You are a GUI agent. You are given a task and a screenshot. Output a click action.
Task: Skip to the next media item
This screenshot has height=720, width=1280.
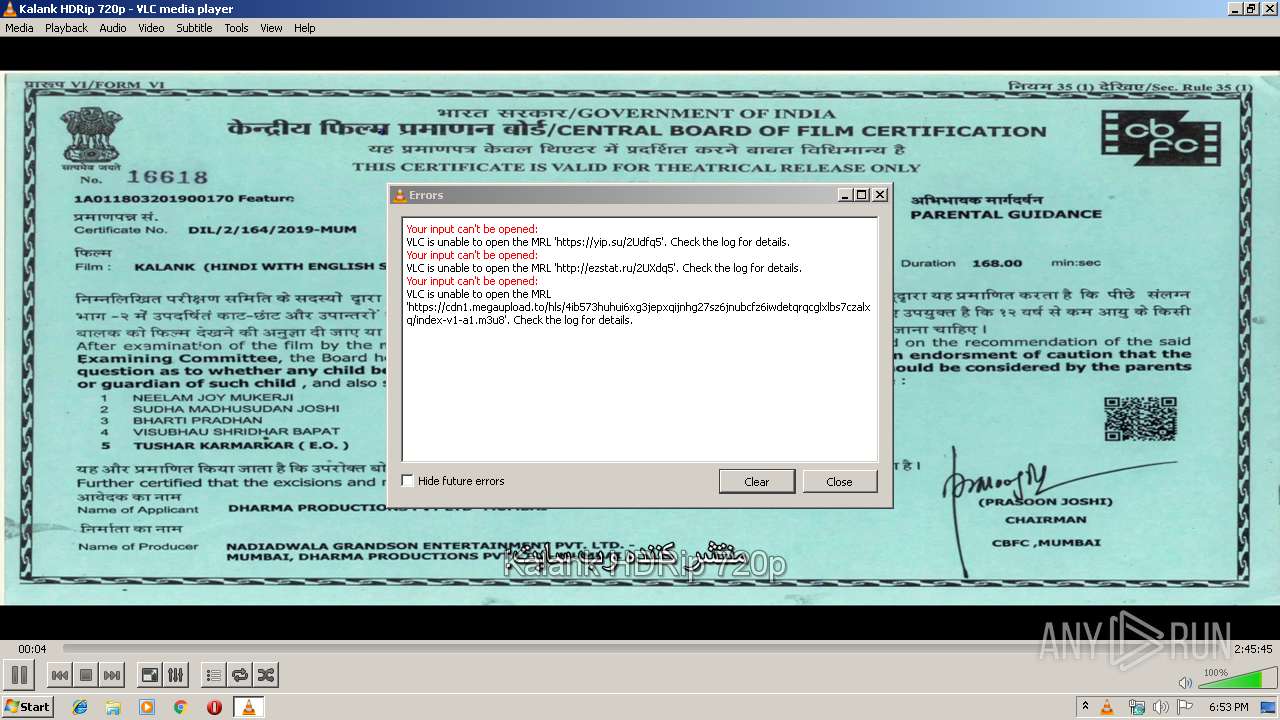[112, 676]
